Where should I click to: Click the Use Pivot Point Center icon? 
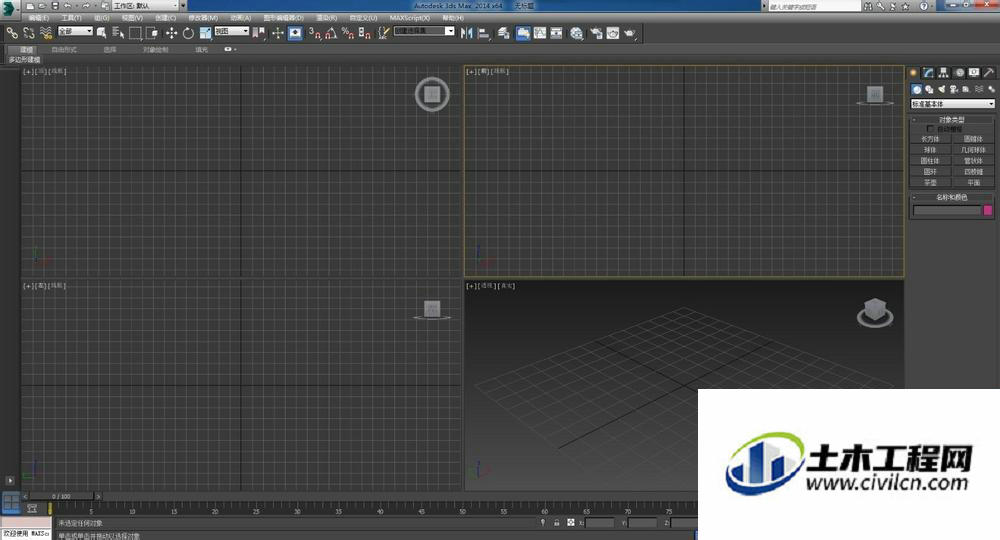click(258, 33)
